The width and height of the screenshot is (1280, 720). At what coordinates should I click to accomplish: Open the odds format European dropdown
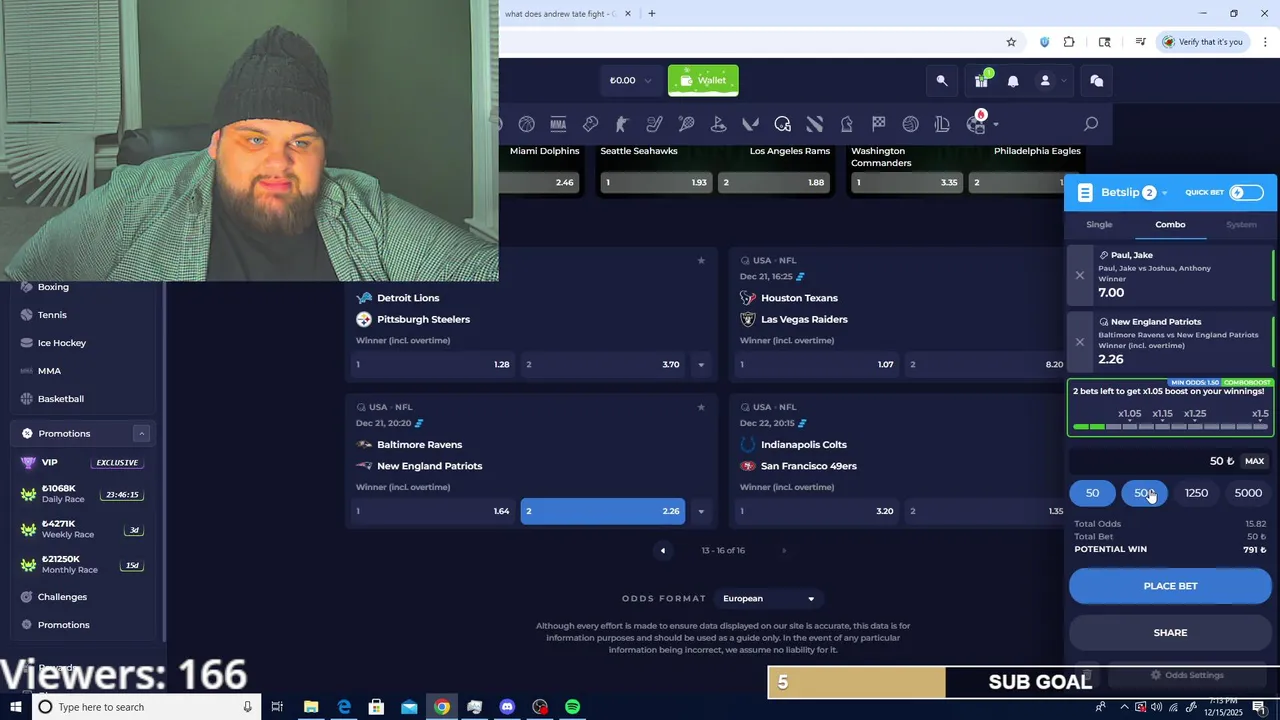[768, 599]
